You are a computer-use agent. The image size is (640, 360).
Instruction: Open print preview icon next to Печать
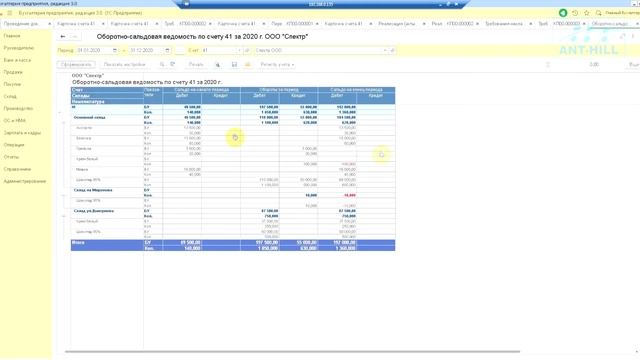[x=218, y=64]
